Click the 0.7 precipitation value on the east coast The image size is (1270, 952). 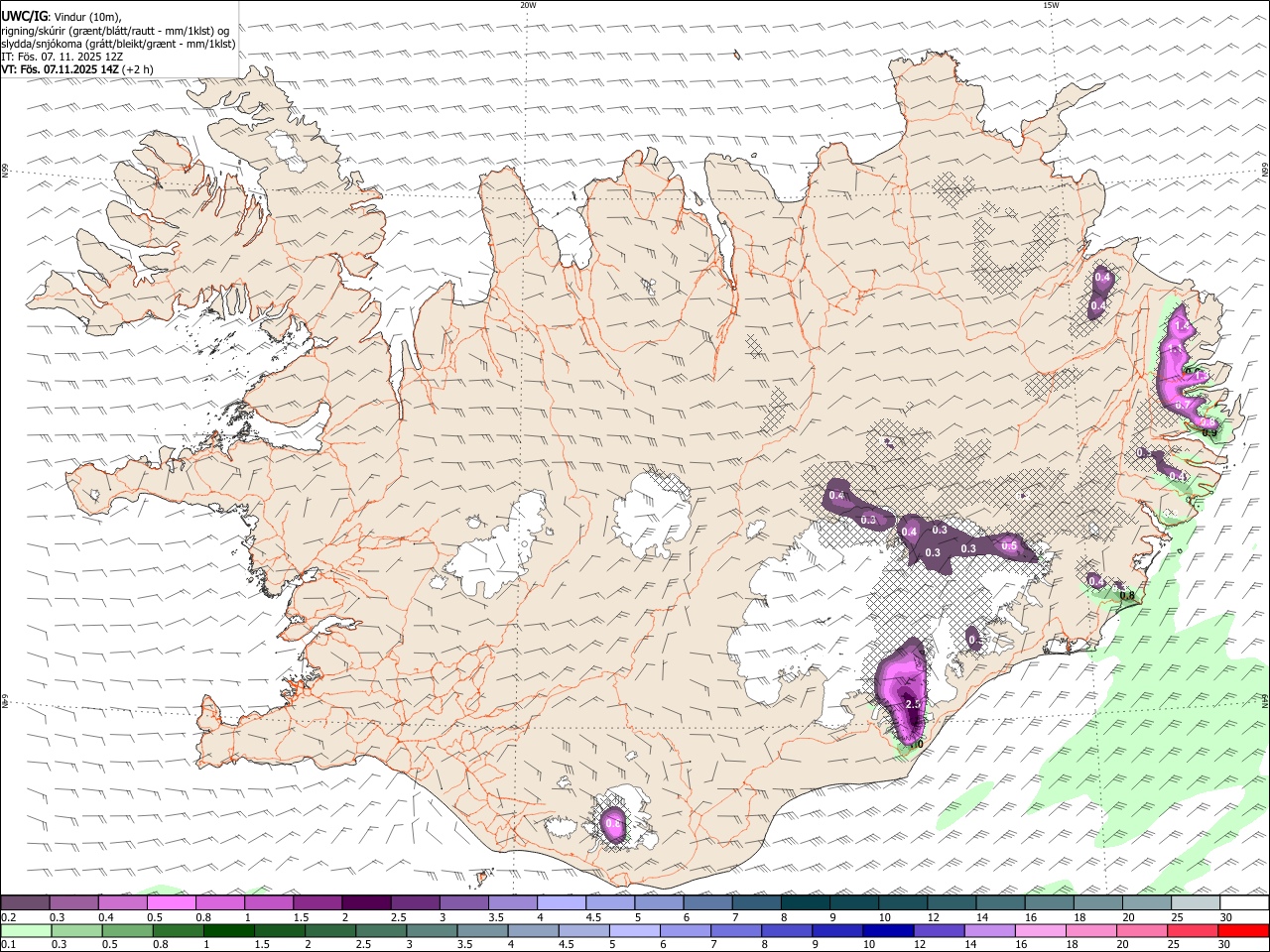[x=1183, y=405]
